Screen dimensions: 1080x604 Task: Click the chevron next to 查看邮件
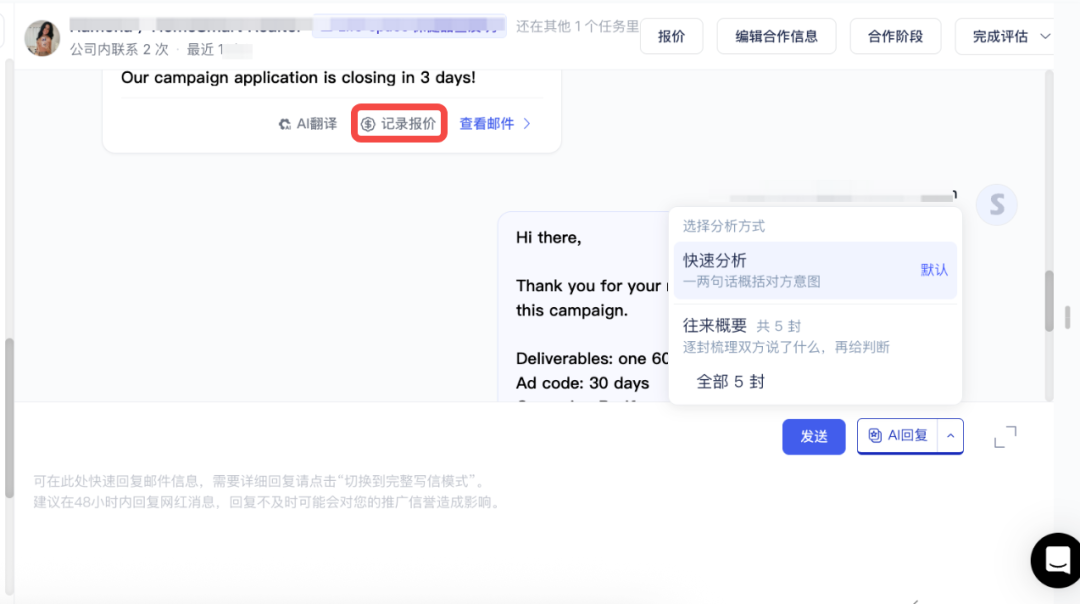527,124
